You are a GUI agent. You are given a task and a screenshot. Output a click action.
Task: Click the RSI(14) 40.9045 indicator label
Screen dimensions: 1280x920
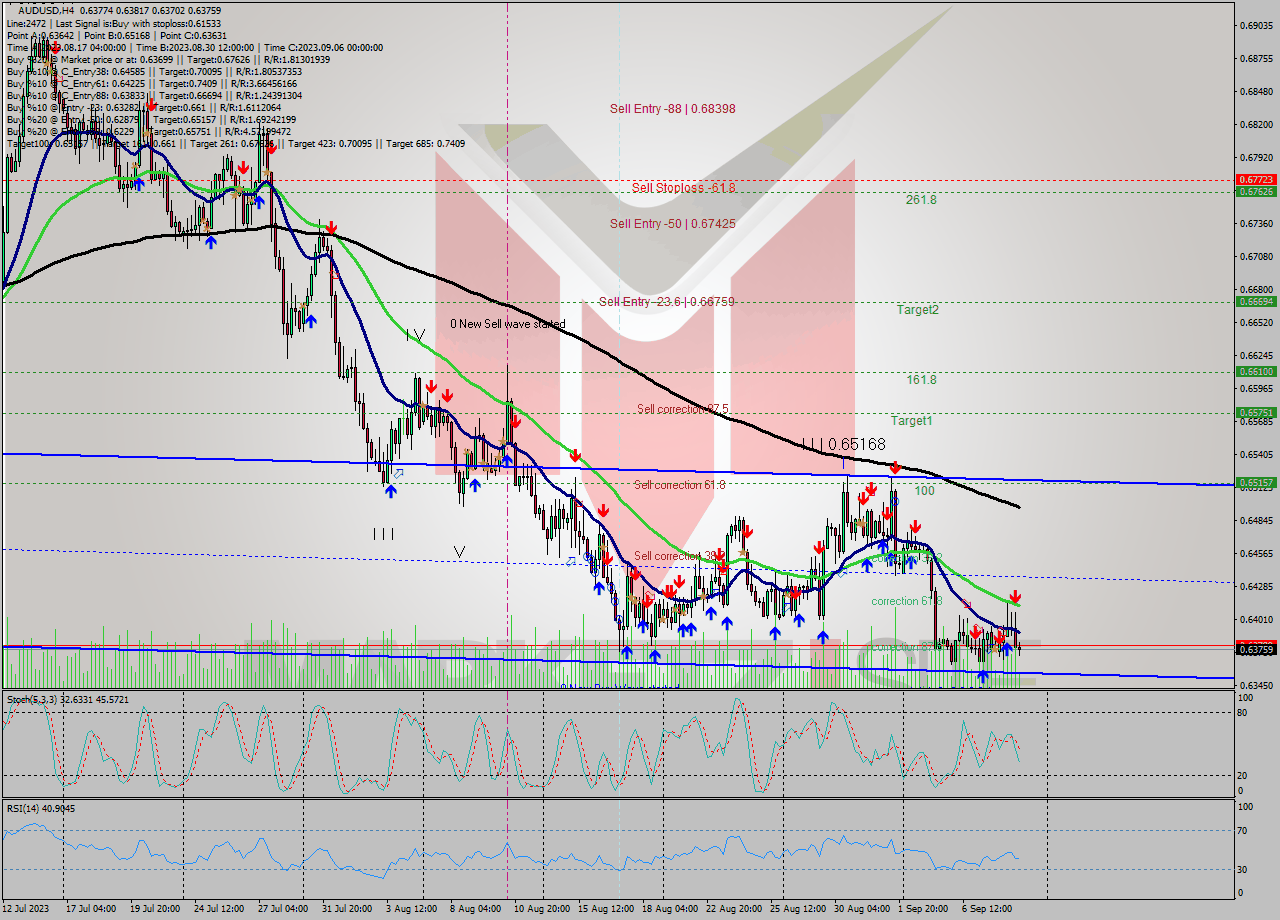click(x=41, y=808)
